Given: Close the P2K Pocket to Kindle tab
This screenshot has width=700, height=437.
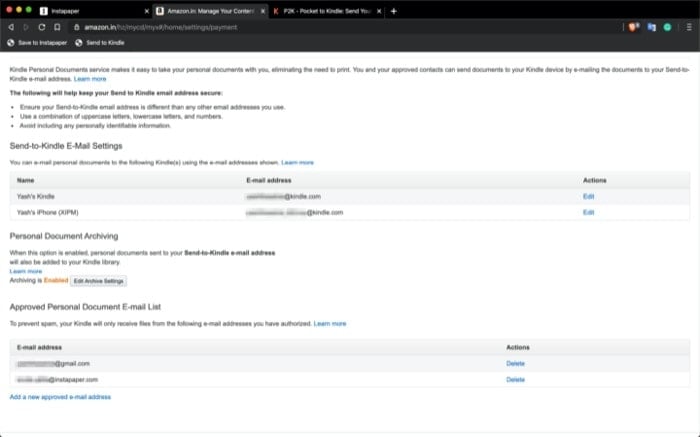Looking at the screenshot, I should [379, 11].
